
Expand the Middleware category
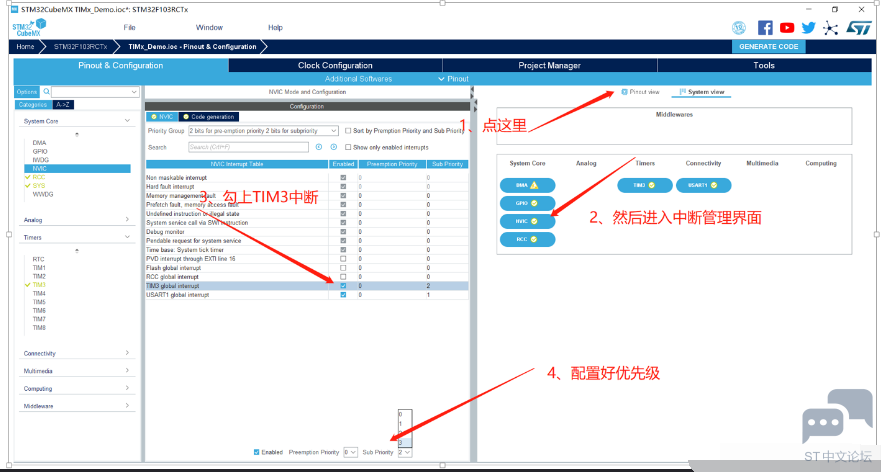(128, 405)
